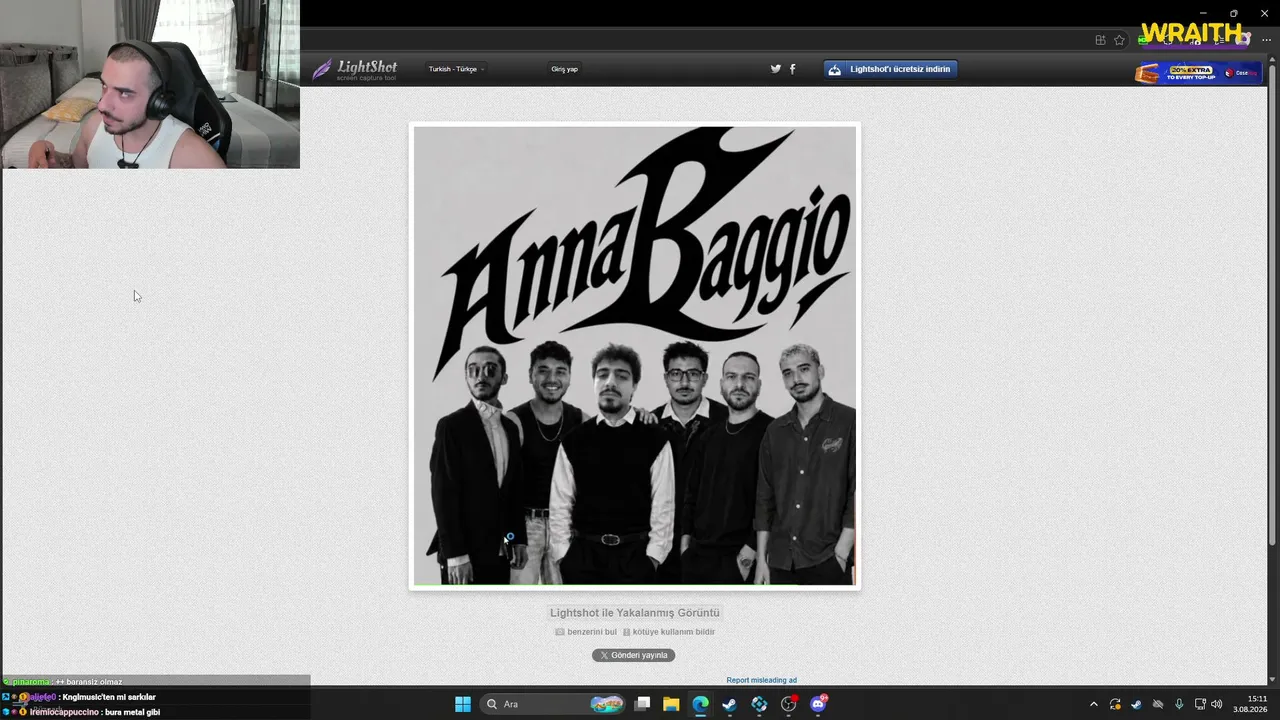Viewport: 1280px width, 720px height.
Task: Click the sync update tray icon
Action: [1115, 704]
